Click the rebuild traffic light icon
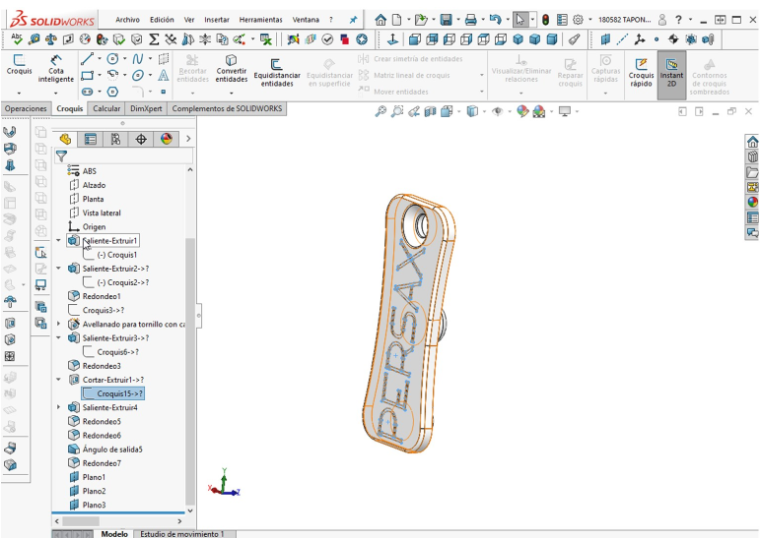Image resolution: width=761 pixels, height=554 pixels. point(546,20)
